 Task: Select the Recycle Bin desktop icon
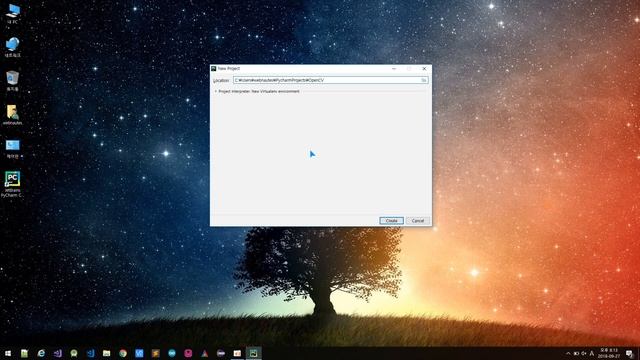[x=12, y=81]
